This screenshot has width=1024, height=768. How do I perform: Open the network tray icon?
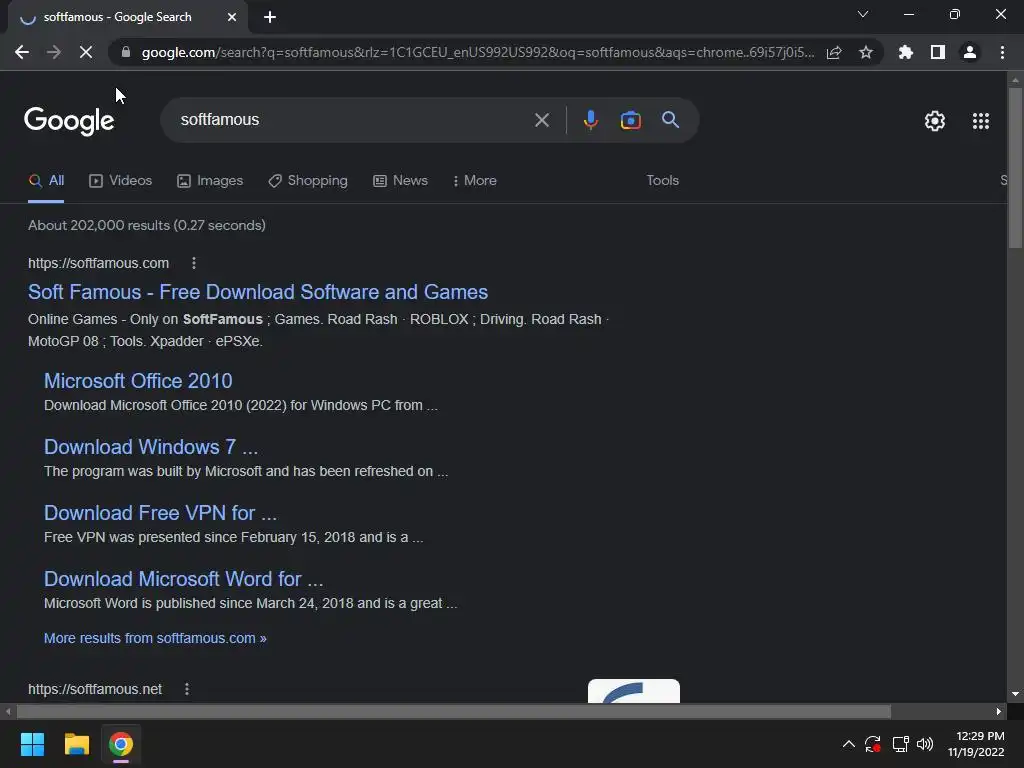click(x=901, y=744)
